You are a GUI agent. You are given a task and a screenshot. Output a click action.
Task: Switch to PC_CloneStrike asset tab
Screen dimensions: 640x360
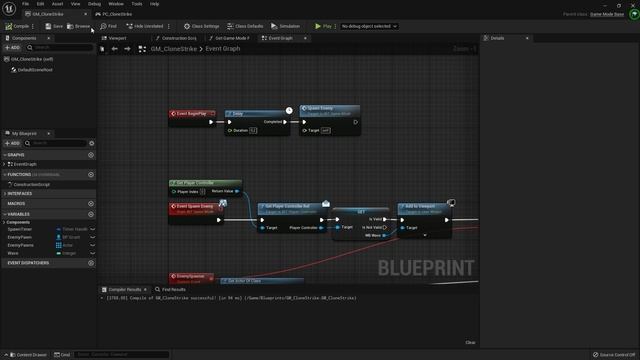(x=113, y=14)
